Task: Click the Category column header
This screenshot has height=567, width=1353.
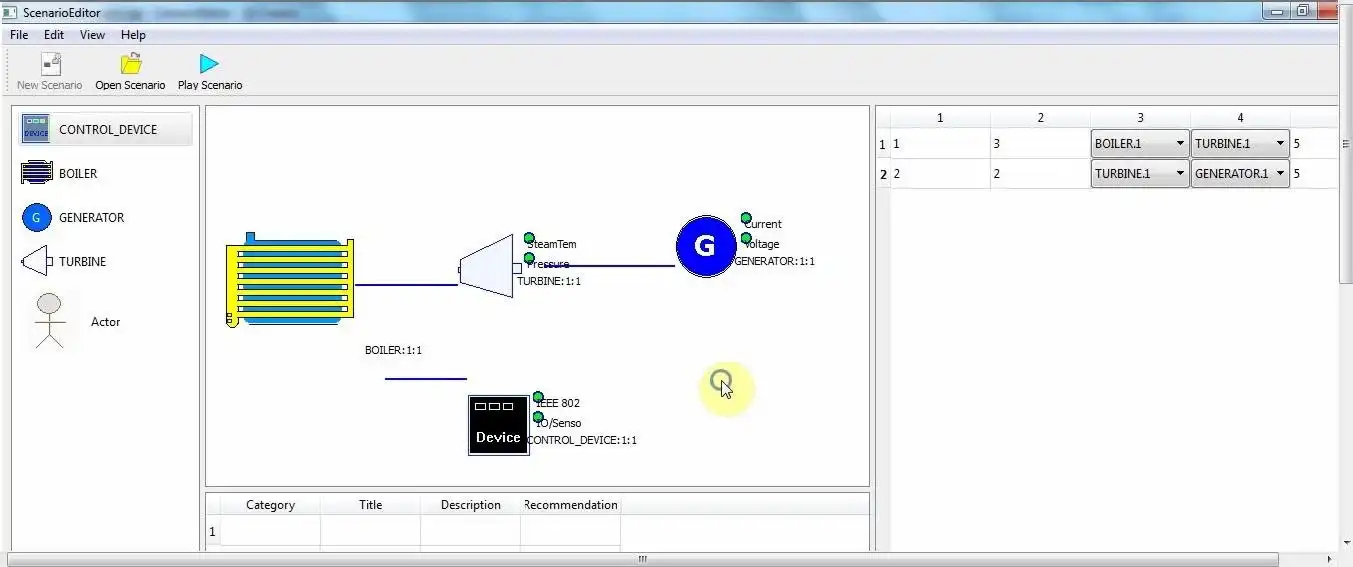Action: pos(270,505)
